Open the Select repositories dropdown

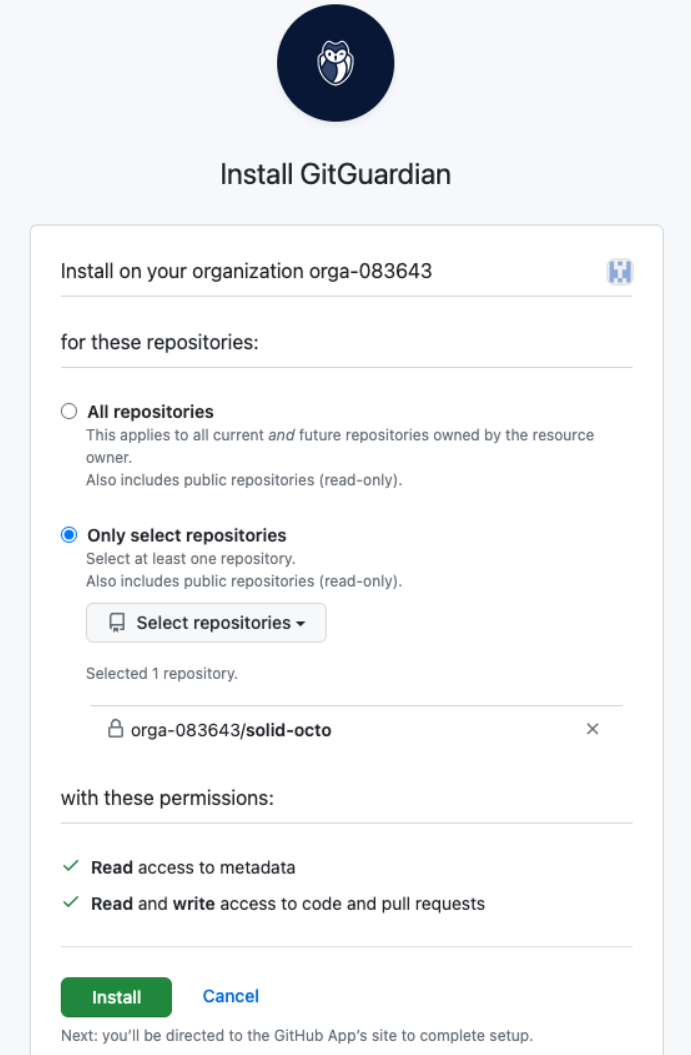pyautogui.click(x=206, y=622)
